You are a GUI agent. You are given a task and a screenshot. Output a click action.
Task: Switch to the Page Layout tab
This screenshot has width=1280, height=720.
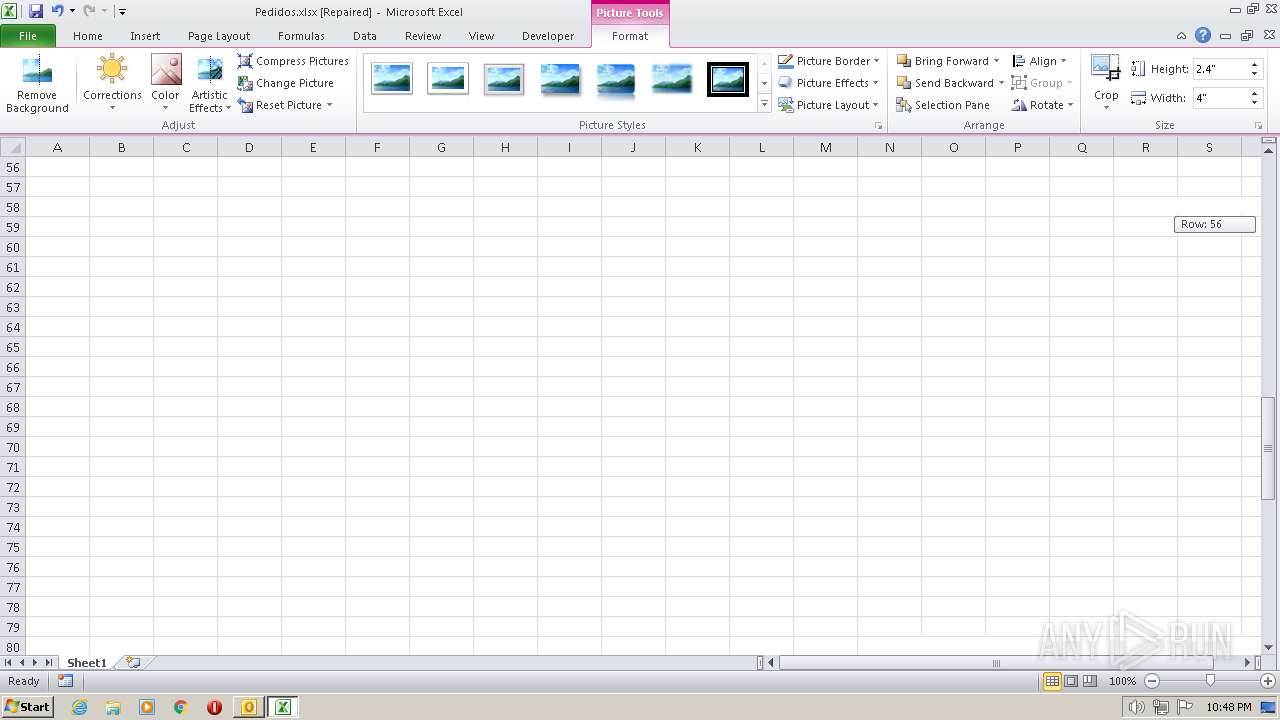point(219,36)
